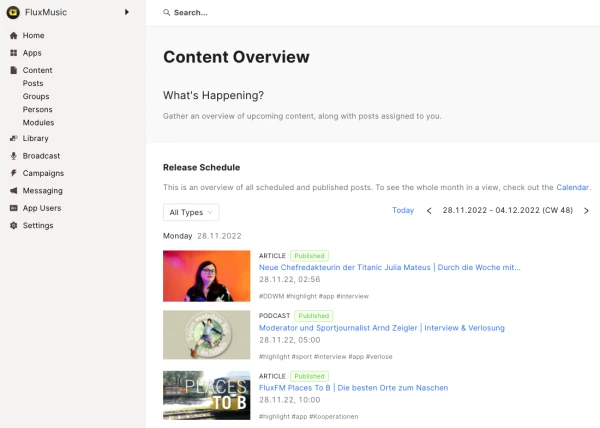Go to the previous week arrow

coord(429,211)
